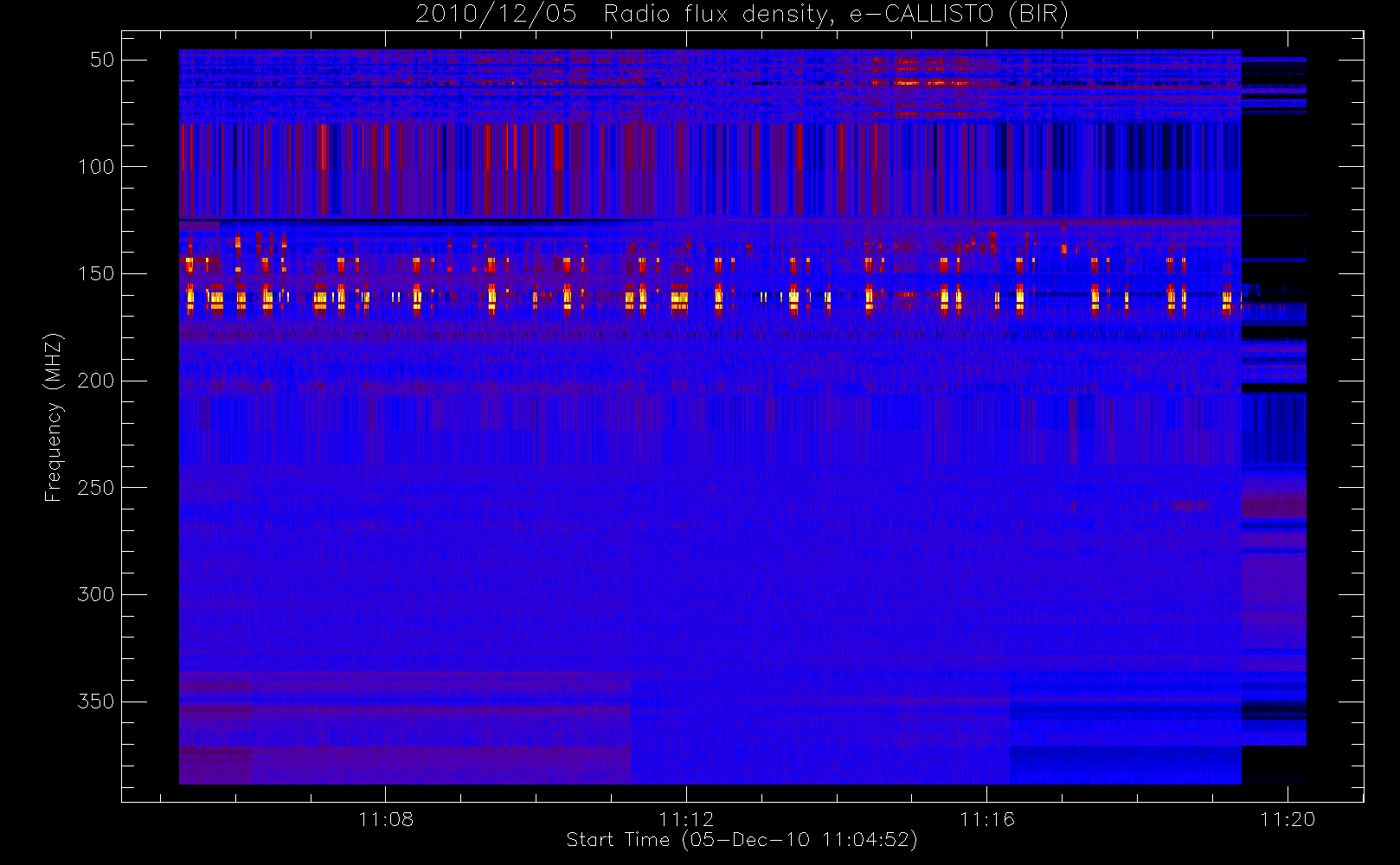Click the '11:20' time tick label
The width and height of the screenshot is (1400, 865).
point(1288,819)
